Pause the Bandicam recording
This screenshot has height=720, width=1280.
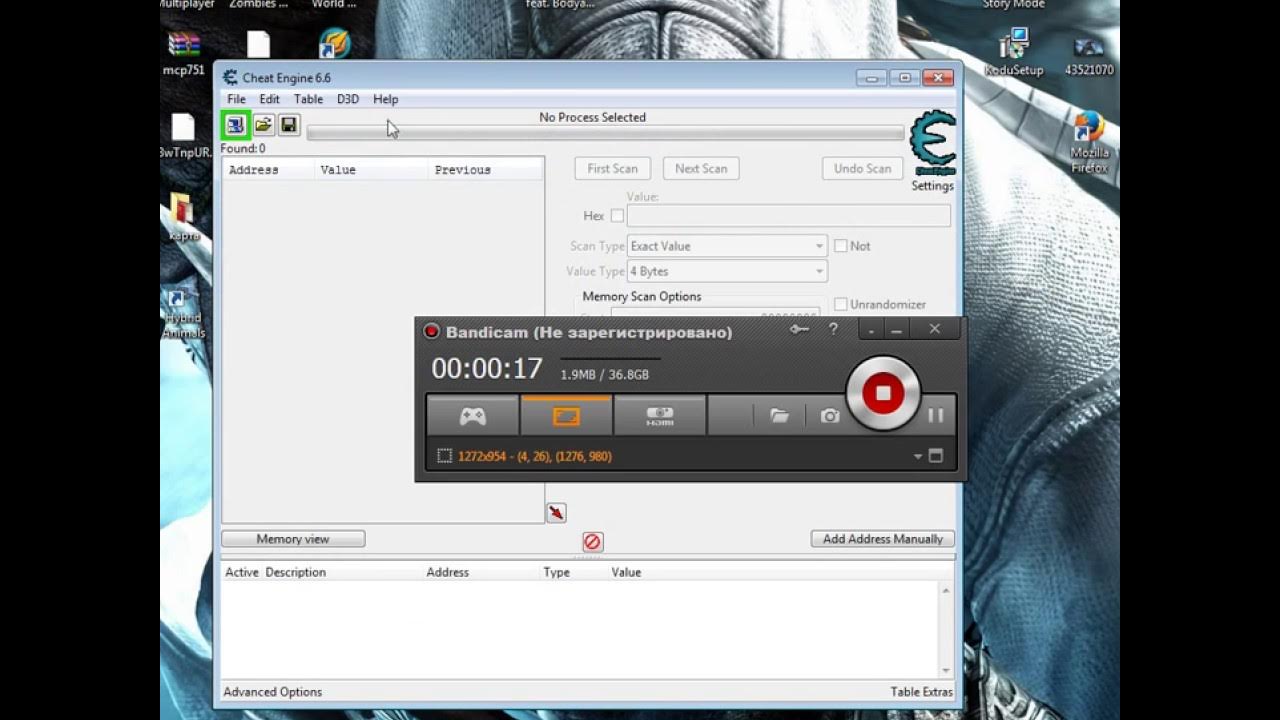[935, 416]
